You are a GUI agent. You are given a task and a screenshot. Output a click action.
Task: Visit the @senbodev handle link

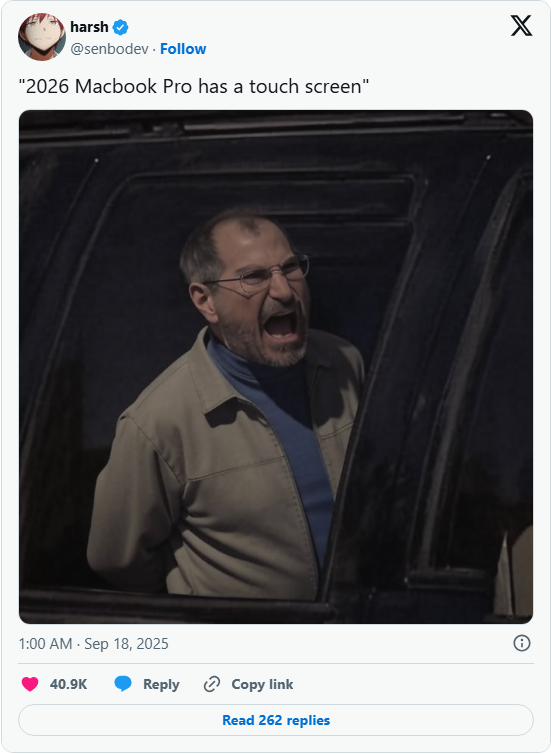[x=109, y=49]
